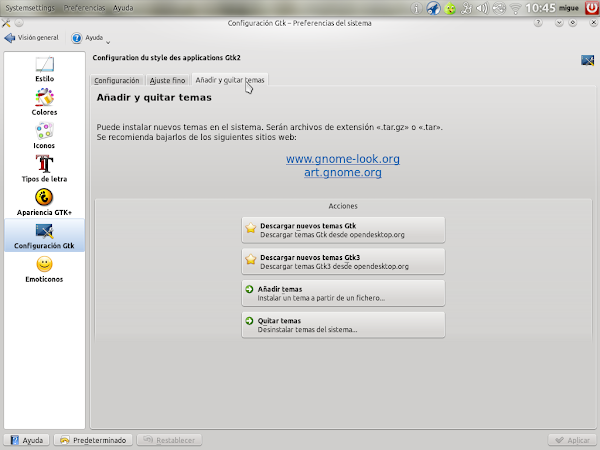
Task: Click the round button beside the wrench icon
Action: point(19,23)
